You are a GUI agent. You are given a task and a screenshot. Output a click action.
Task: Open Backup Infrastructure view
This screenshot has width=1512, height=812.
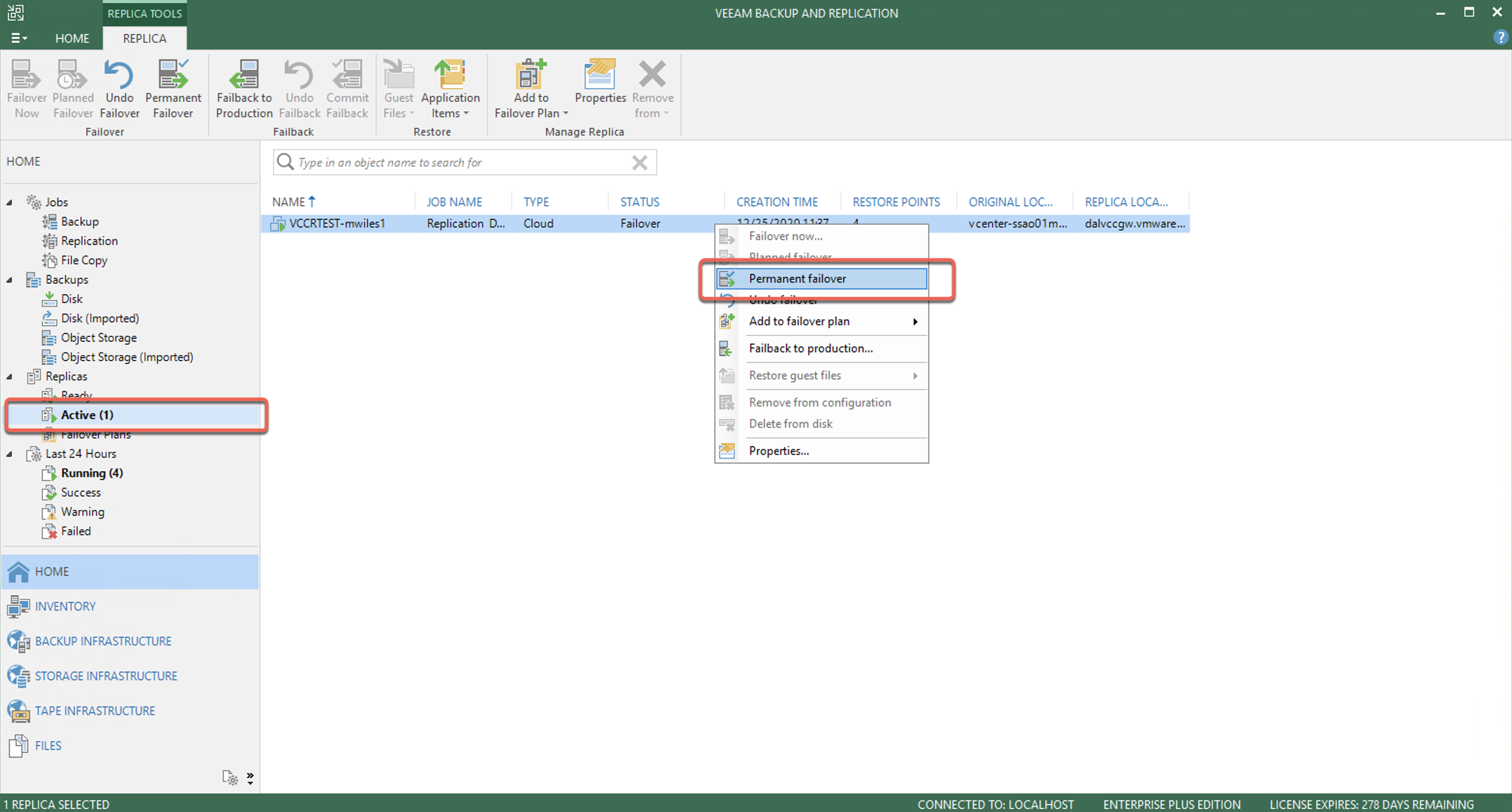point(103,641)
